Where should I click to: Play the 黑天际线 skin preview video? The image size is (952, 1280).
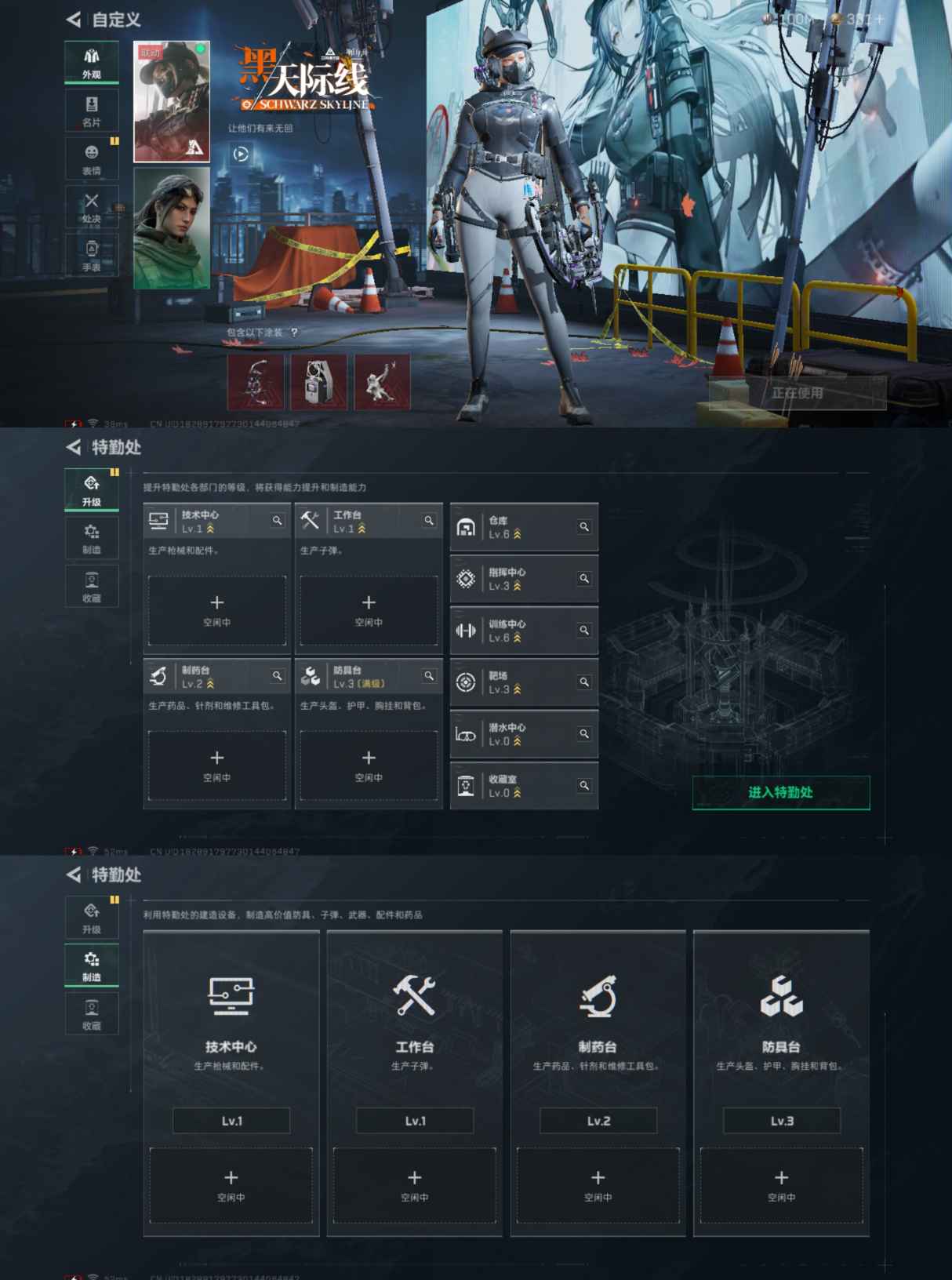241,155
